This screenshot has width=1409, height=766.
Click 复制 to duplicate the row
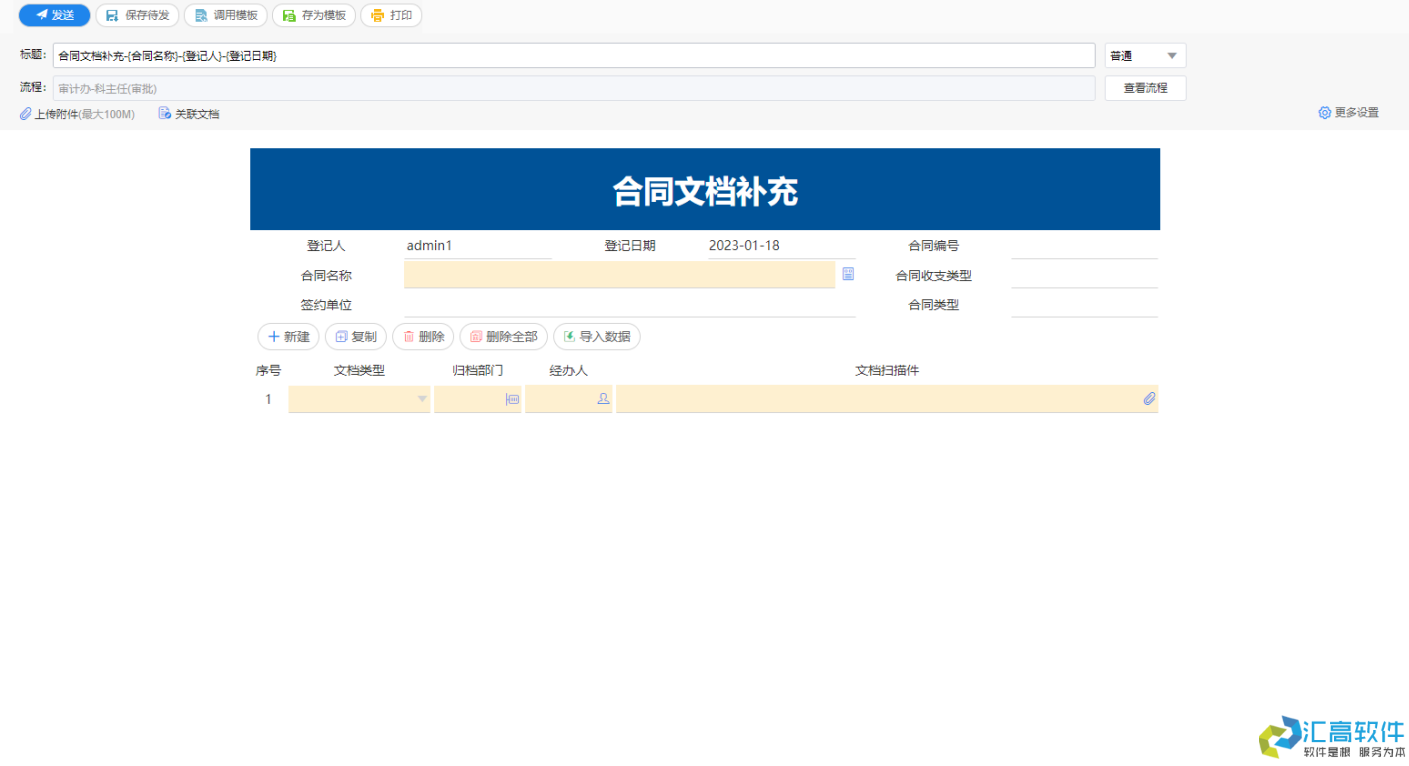(x=356, y=337)
